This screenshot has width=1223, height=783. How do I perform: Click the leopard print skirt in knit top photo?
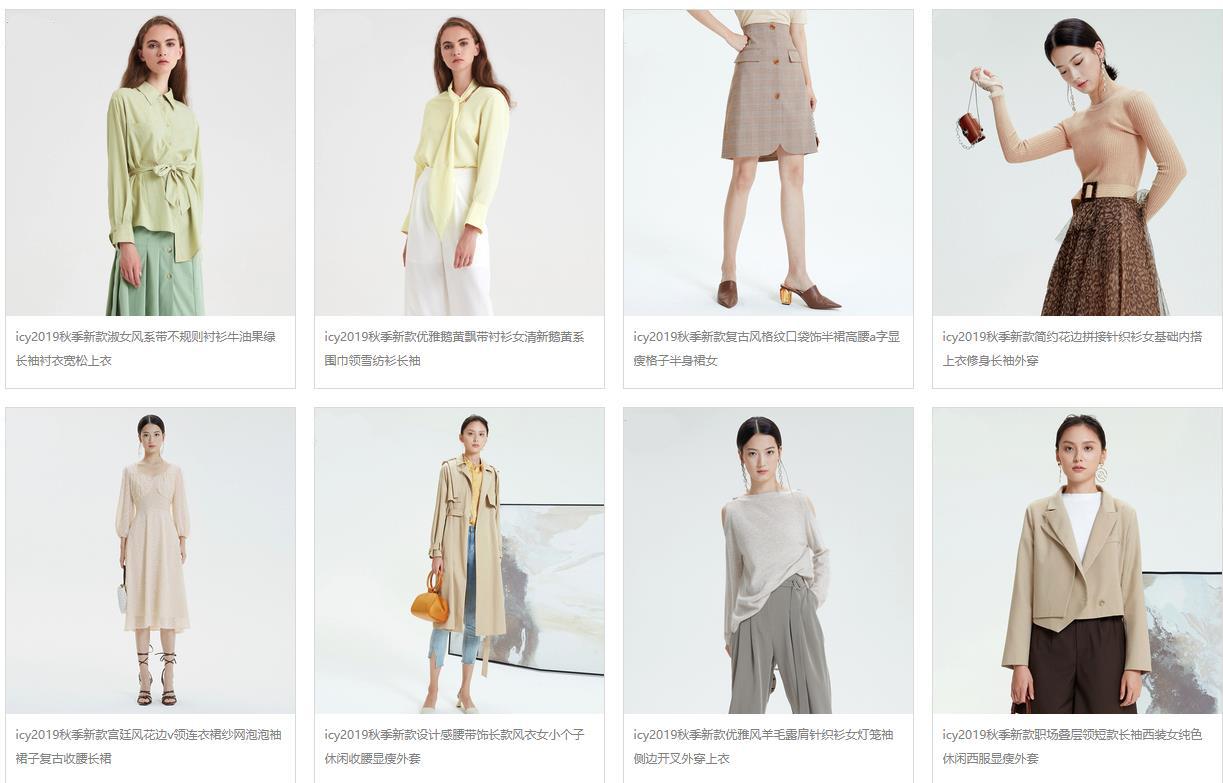click(x=1100, y=258)
